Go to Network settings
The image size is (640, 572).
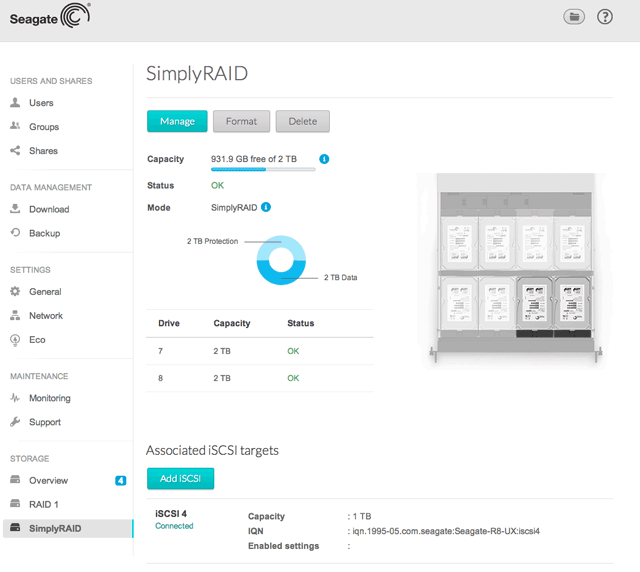pos(46,316)
